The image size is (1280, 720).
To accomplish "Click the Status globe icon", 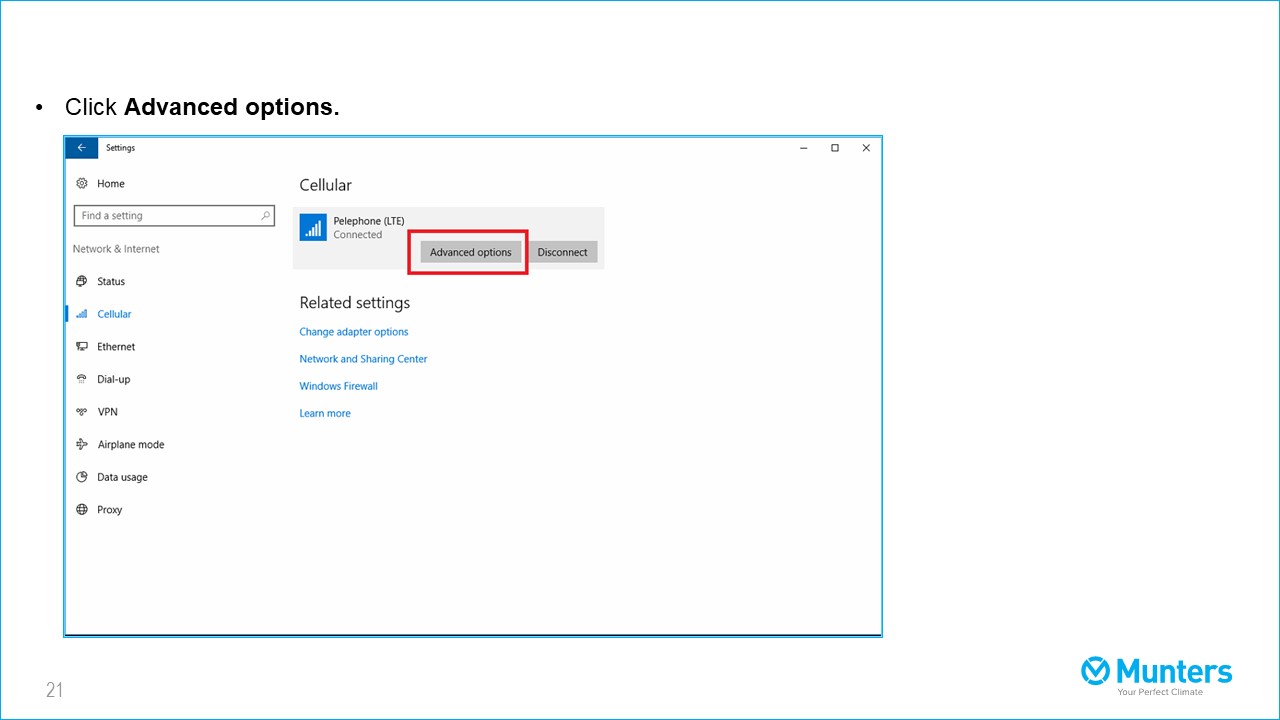I will pos(82,282).
